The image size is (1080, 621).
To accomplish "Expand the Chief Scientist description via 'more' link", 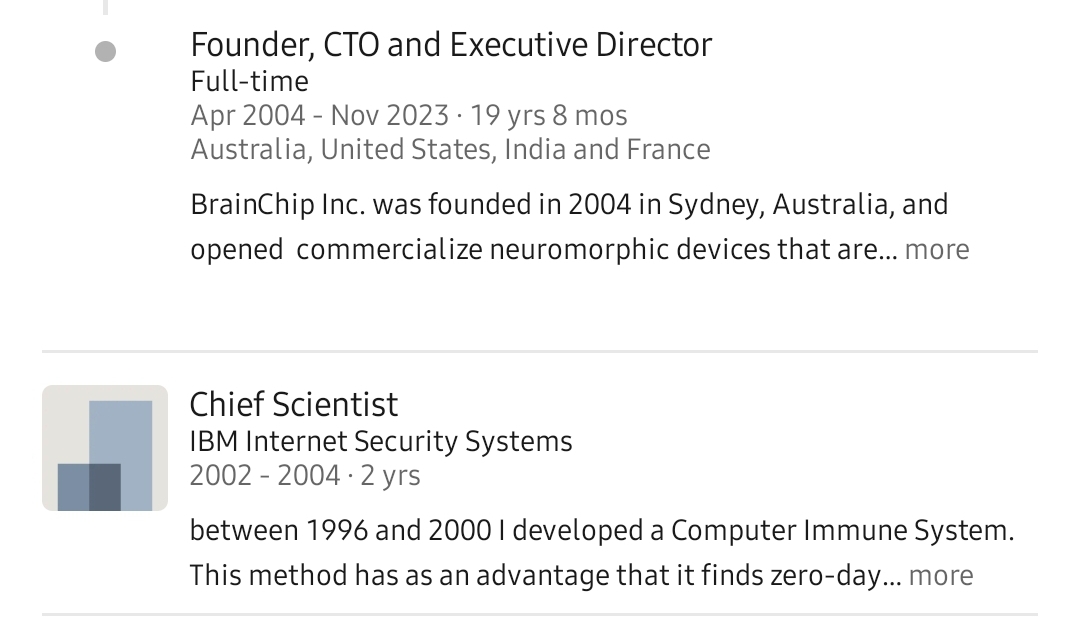I will (x=941, y=575).
